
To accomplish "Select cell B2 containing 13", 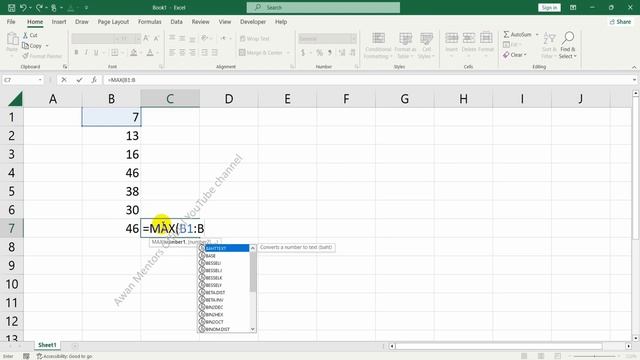I will tap(111, 136).
